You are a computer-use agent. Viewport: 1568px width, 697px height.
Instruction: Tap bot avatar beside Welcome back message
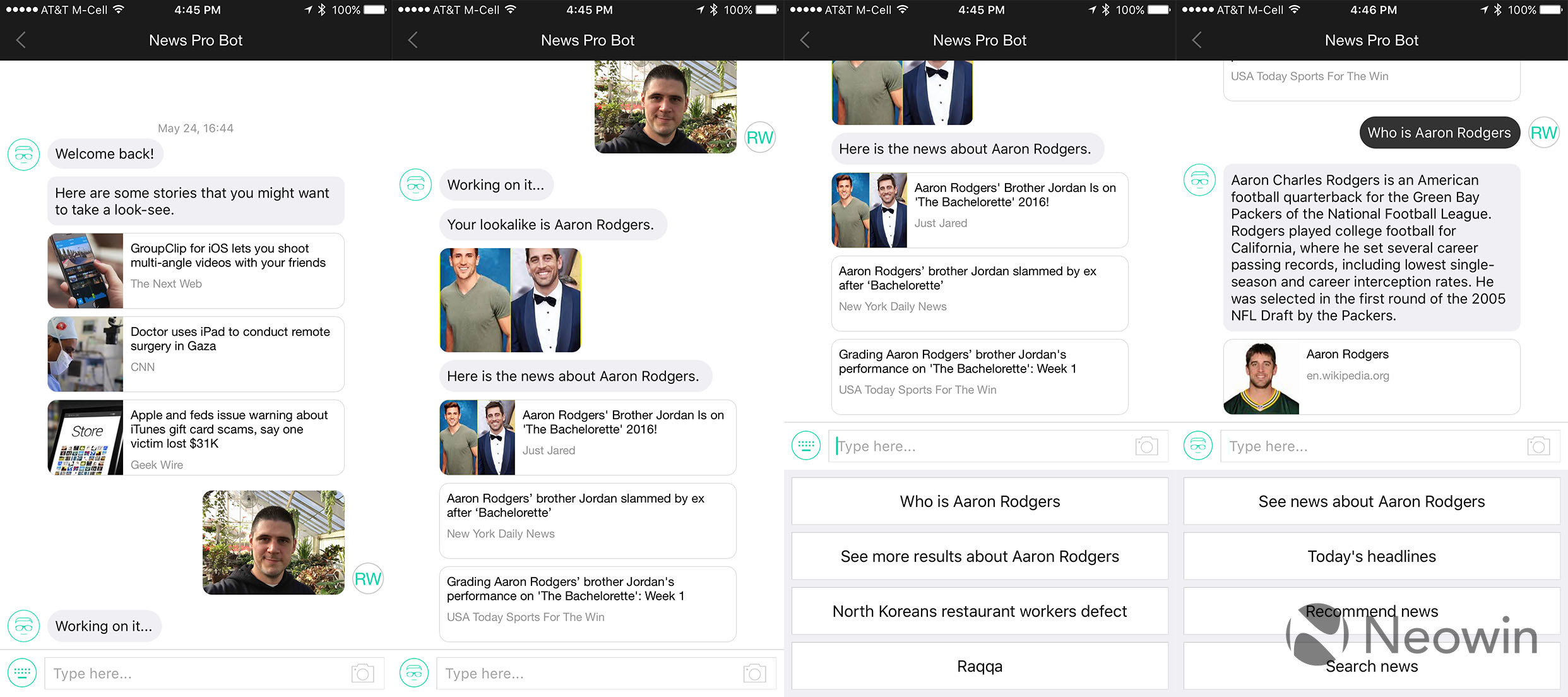24,154
